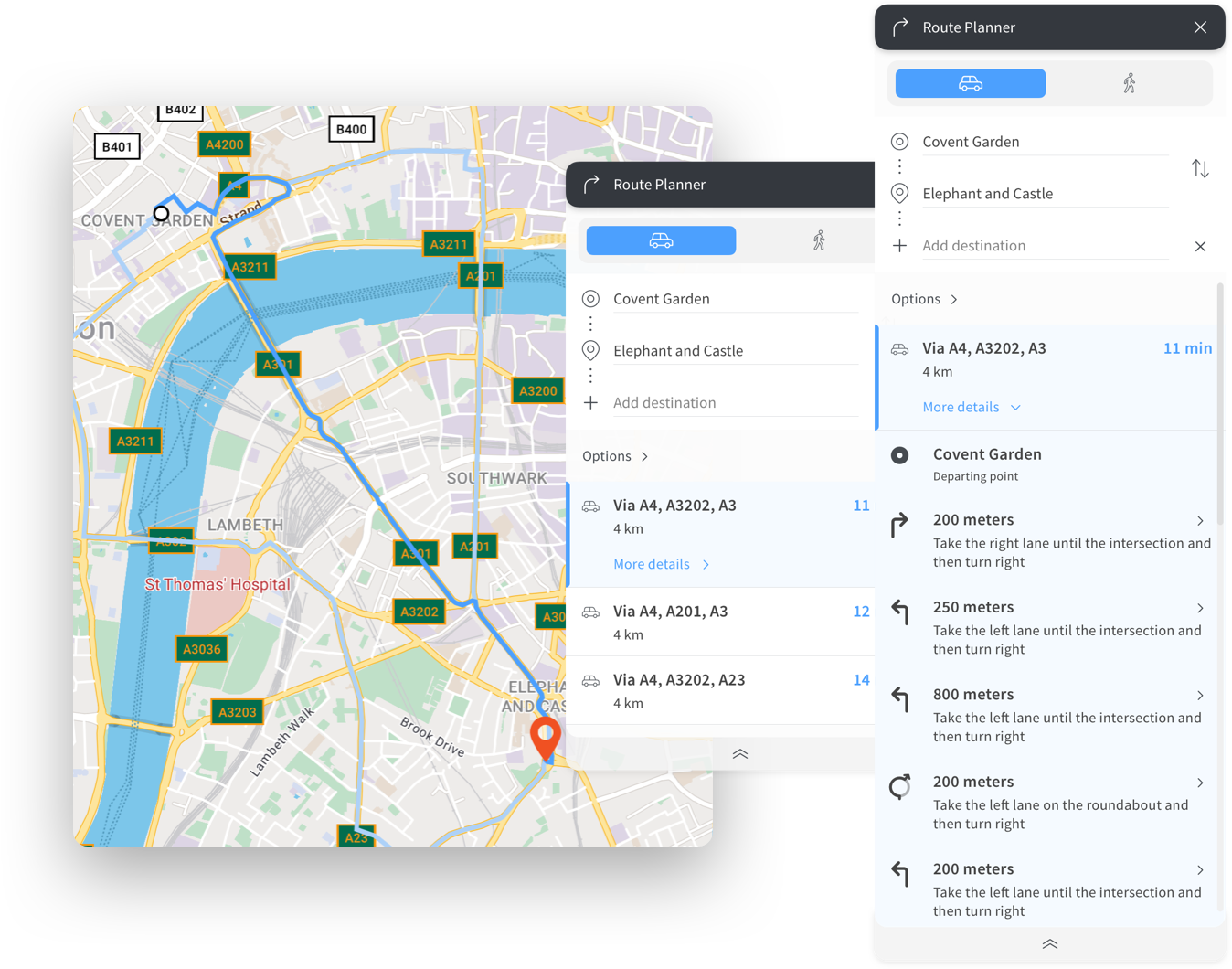Select car mode in right Route Planner
This screenshot has height=969, width=1232.
click(x=970, y=83)
